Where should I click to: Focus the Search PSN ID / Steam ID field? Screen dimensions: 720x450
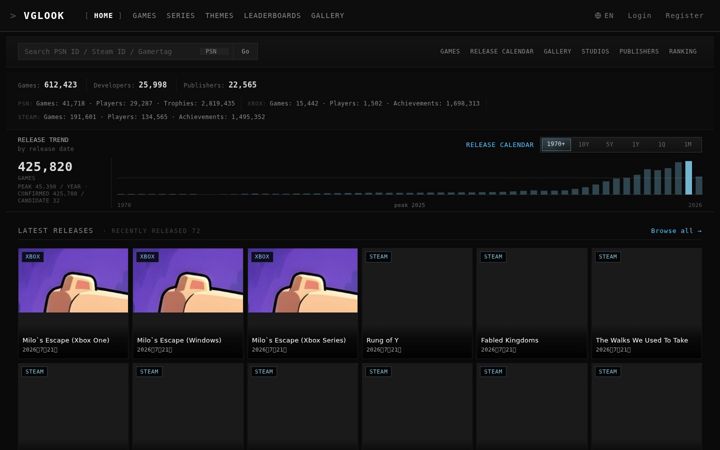click(x=108, y=51)
